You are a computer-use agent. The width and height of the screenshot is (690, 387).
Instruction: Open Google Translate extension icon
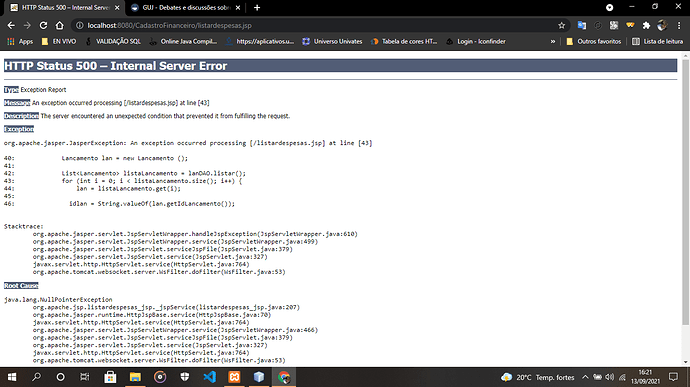582,26
